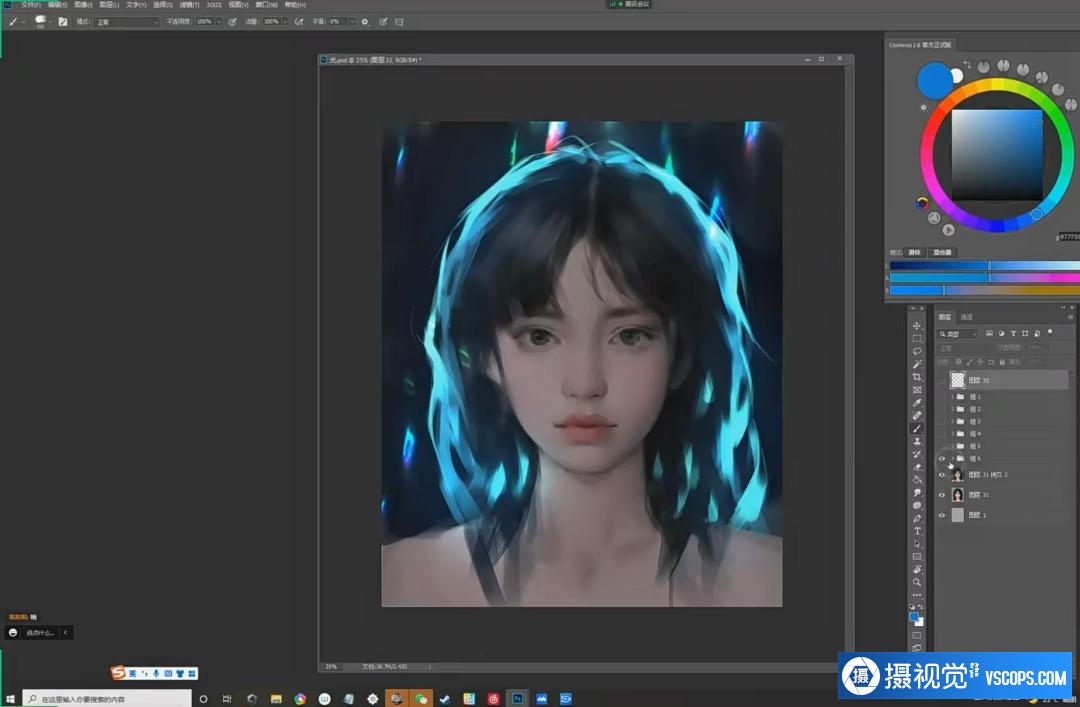The width and height of the screenshot is (1080, 707).
Task: Select the History Brush tool
Action: point(917,454)
